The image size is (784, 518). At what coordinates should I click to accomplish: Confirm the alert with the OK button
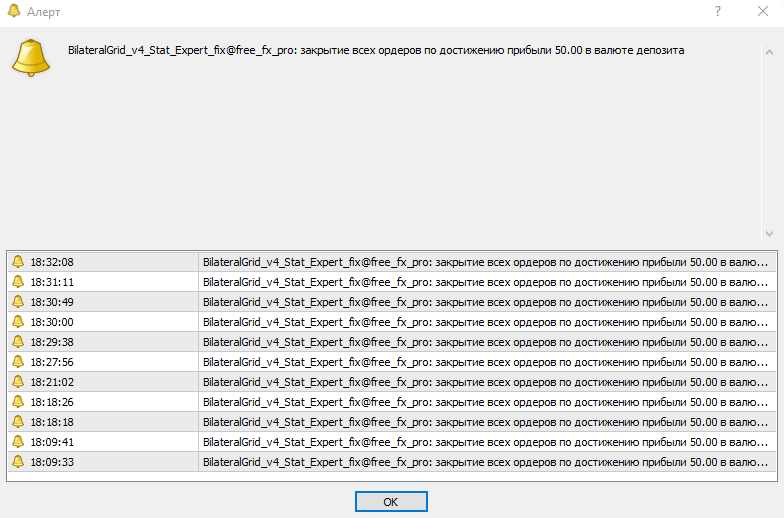pos(391,502)
